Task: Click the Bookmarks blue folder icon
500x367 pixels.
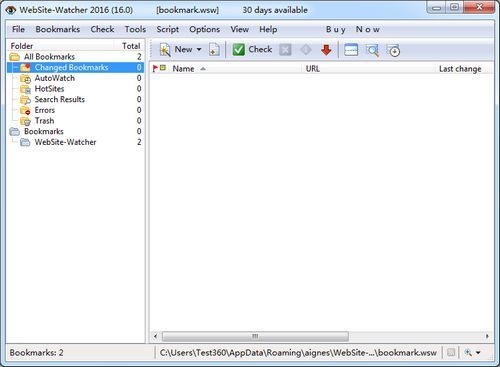Action: click(x=15, y=131)
